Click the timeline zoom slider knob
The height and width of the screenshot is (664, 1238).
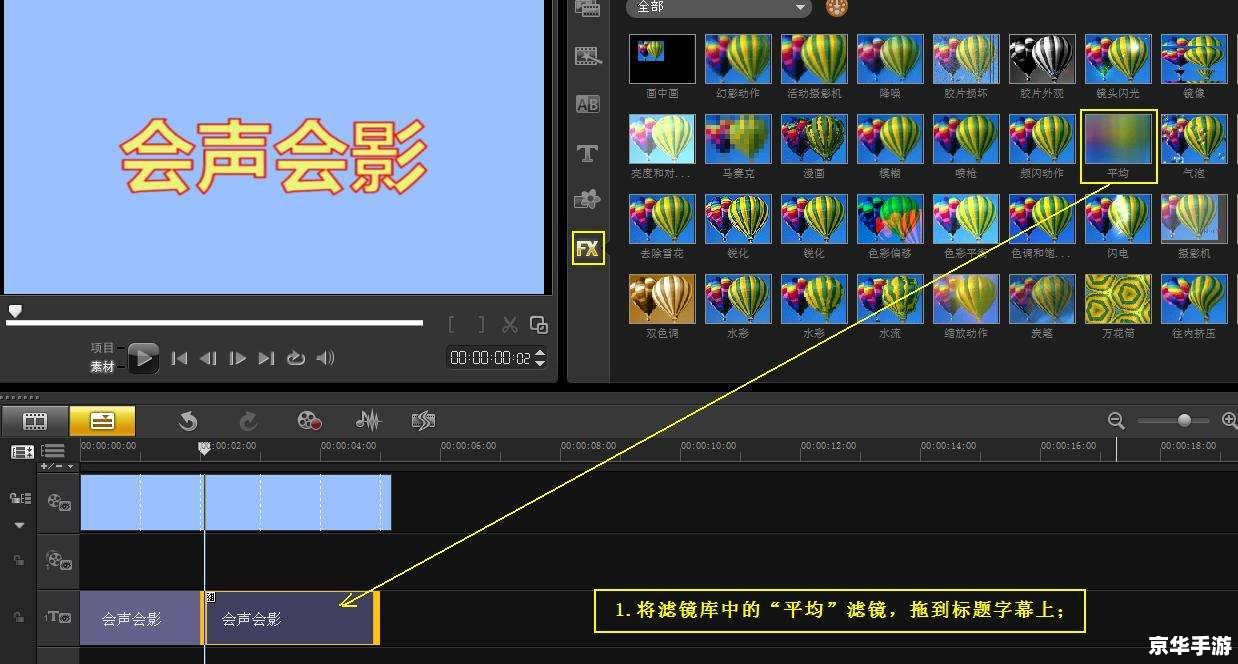click(1184, 421)
